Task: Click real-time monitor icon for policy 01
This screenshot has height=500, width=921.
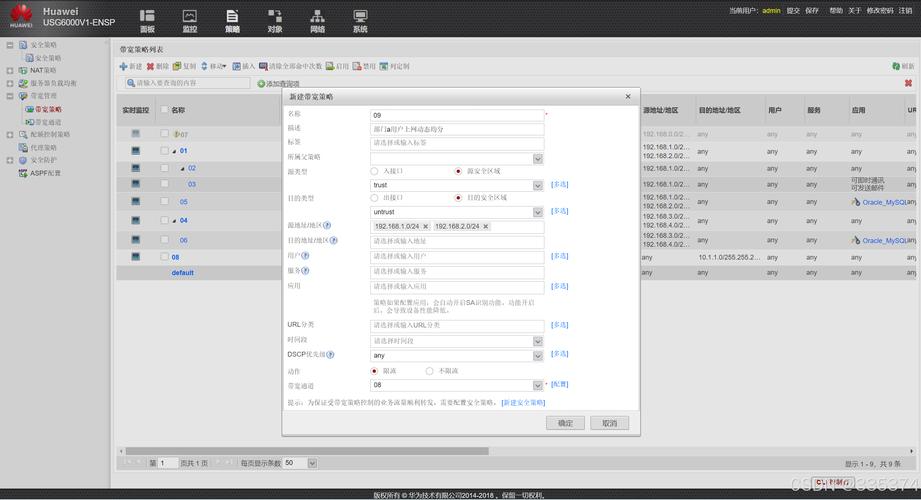Action: (x=136, y=151)
